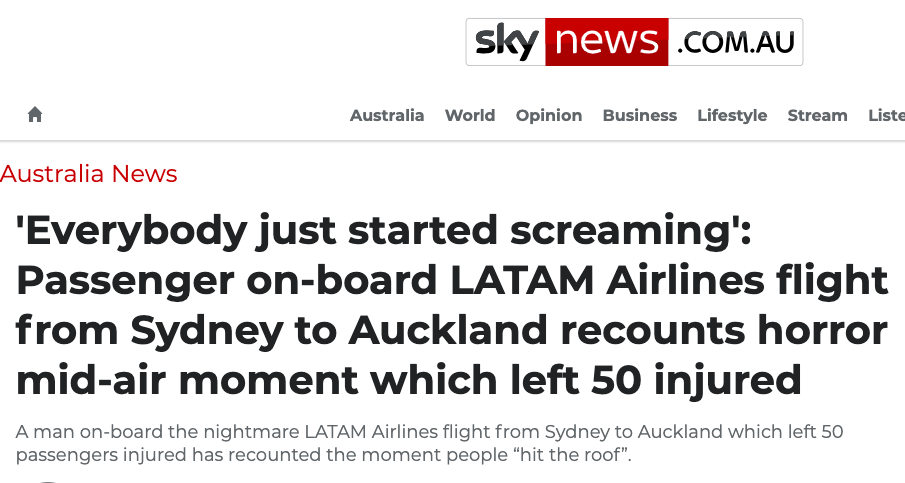Click the black 'sky' wordmark in the logo
Viewport: 905px width, 483px height.
click(x=507, y=42)
